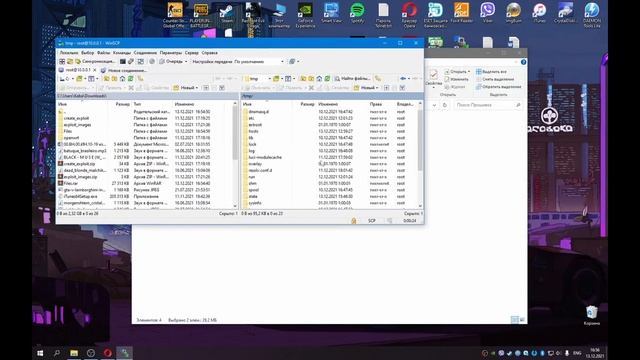Select the sysinfo folder in remote panel
This screenshot has width=640, height=360.
(x=255, y=203)
